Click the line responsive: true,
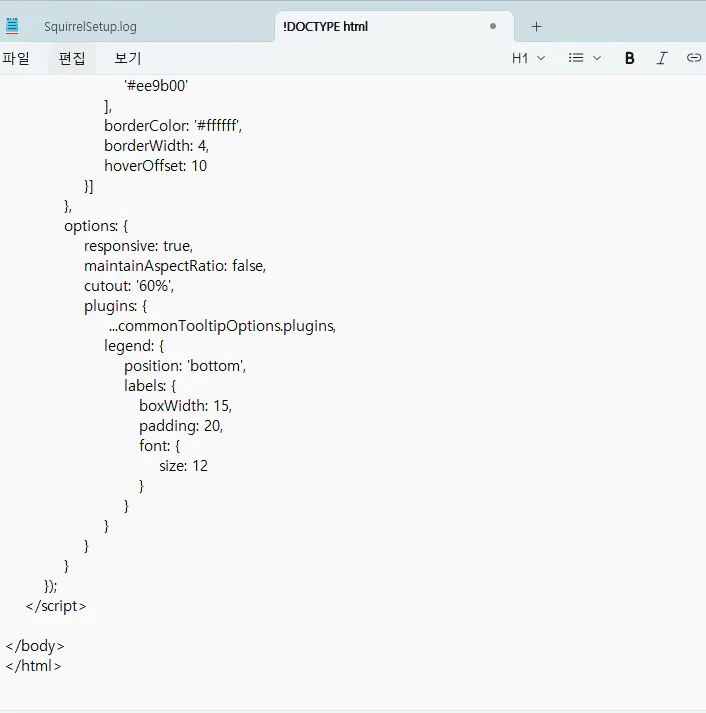The width and height of the screenshot is (706, 713). pyautogui.click(x=139, y=246)
